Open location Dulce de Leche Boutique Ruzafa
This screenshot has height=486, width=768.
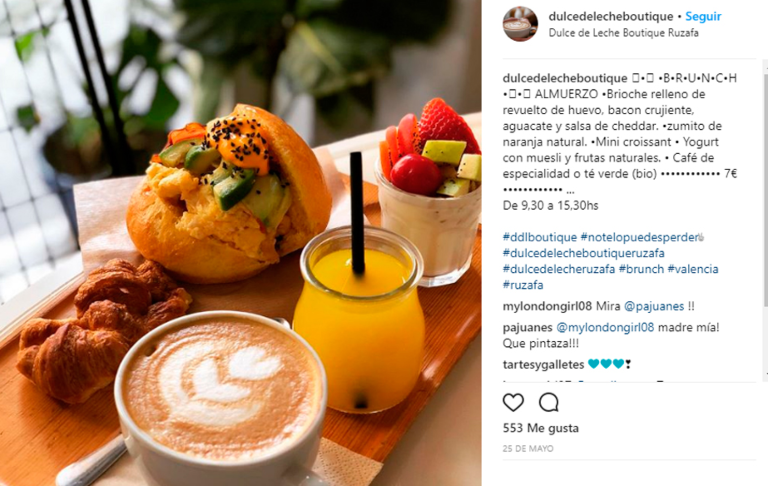coord(624,33)
